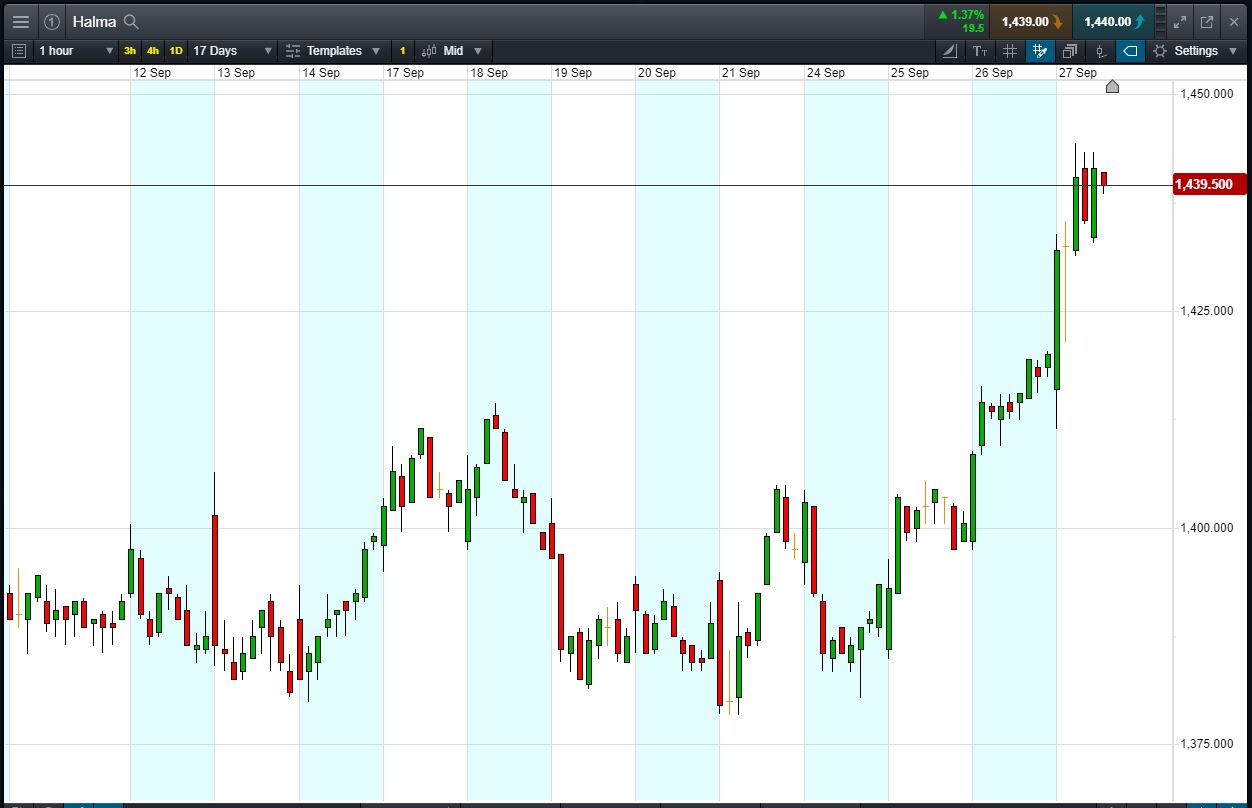The image size is (1252, 808).
Task: Toggle the candlestick pattern recognition icon
Action: click(1100, 51)
